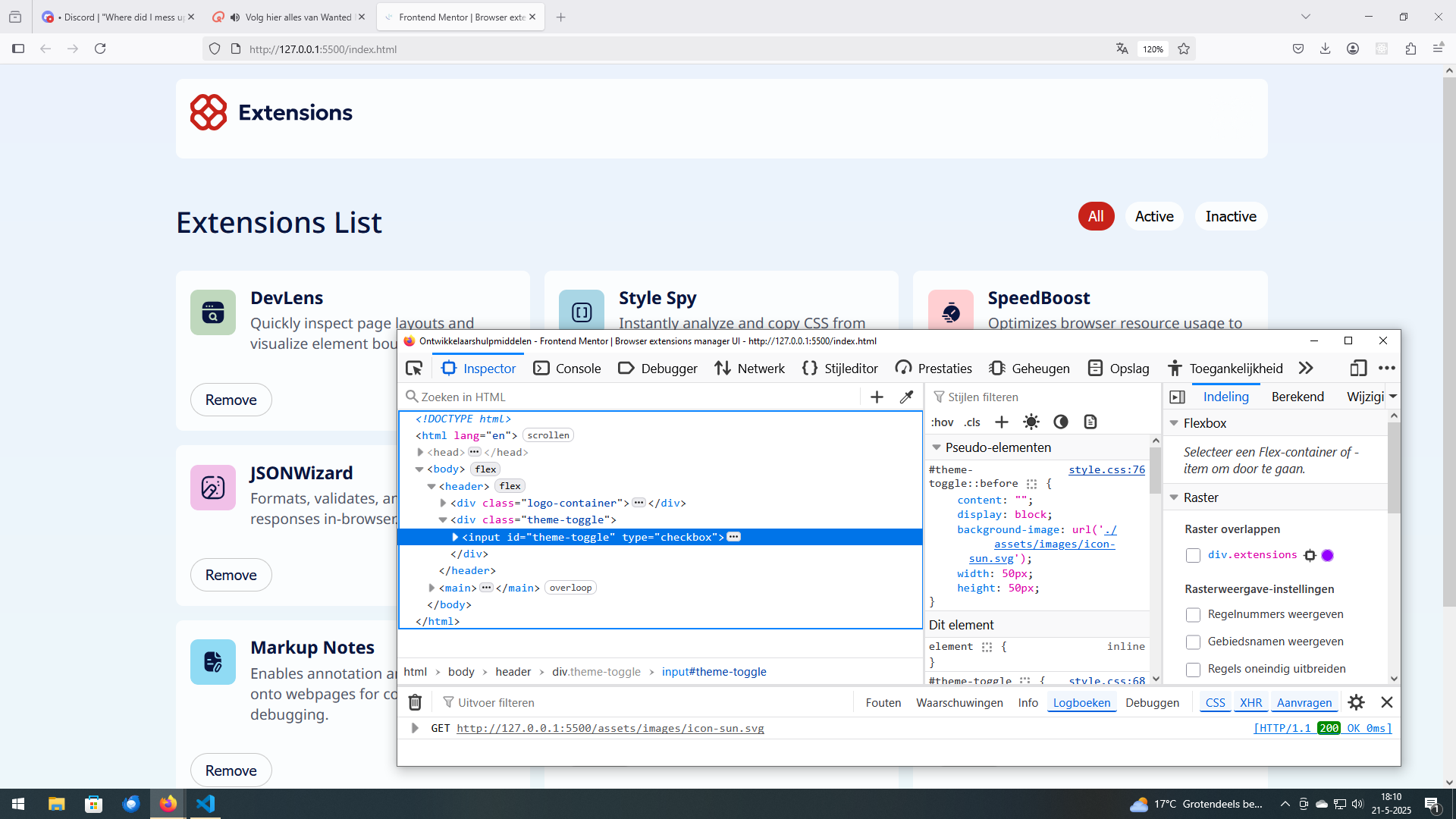1456x819 pixels.
Task: Toggle print media simulation icon
Action: pyautogui.click(x=1090, y=422)
